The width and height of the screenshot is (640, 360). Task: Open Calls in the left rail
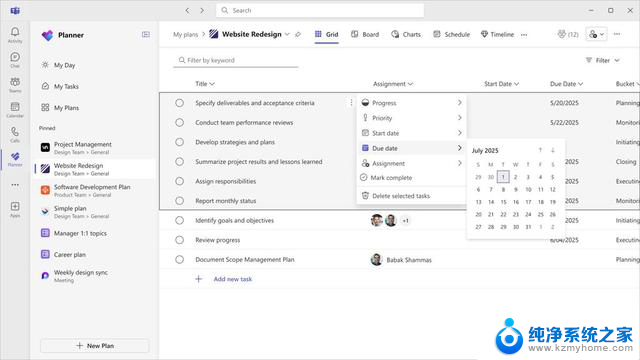pos(15,135)
